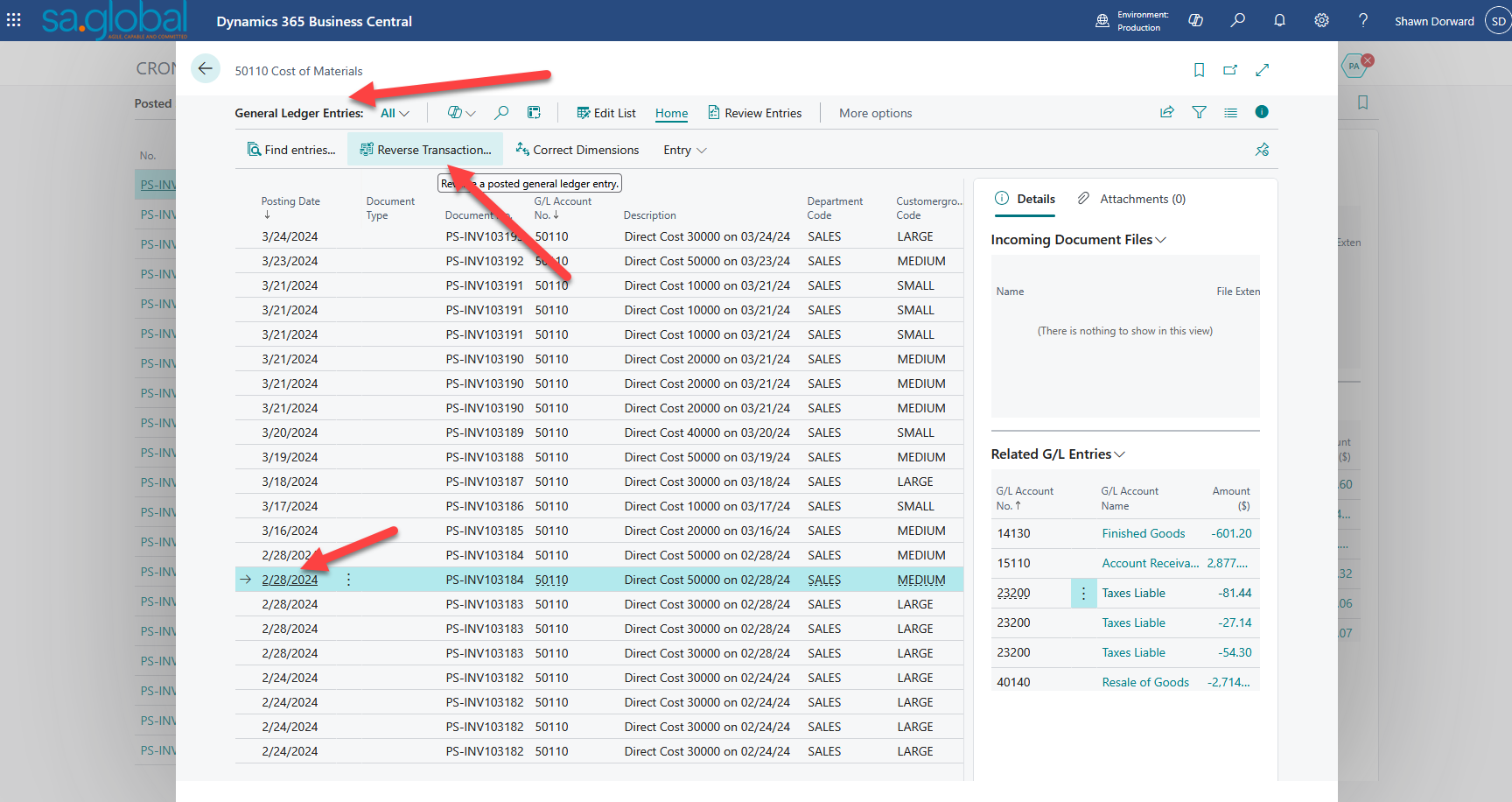This screenshot has height=802, width=1512.
Task: Open page in new window icon
Action: click(x=1230, y=70)
